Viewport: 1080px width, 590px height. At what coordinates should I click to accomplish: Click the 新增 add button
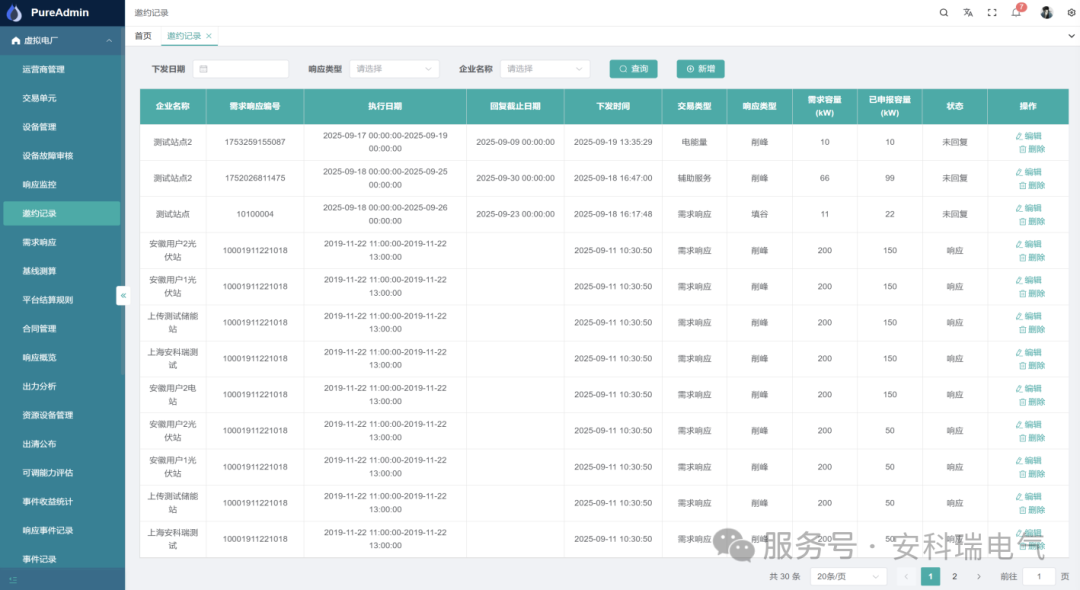699,68
